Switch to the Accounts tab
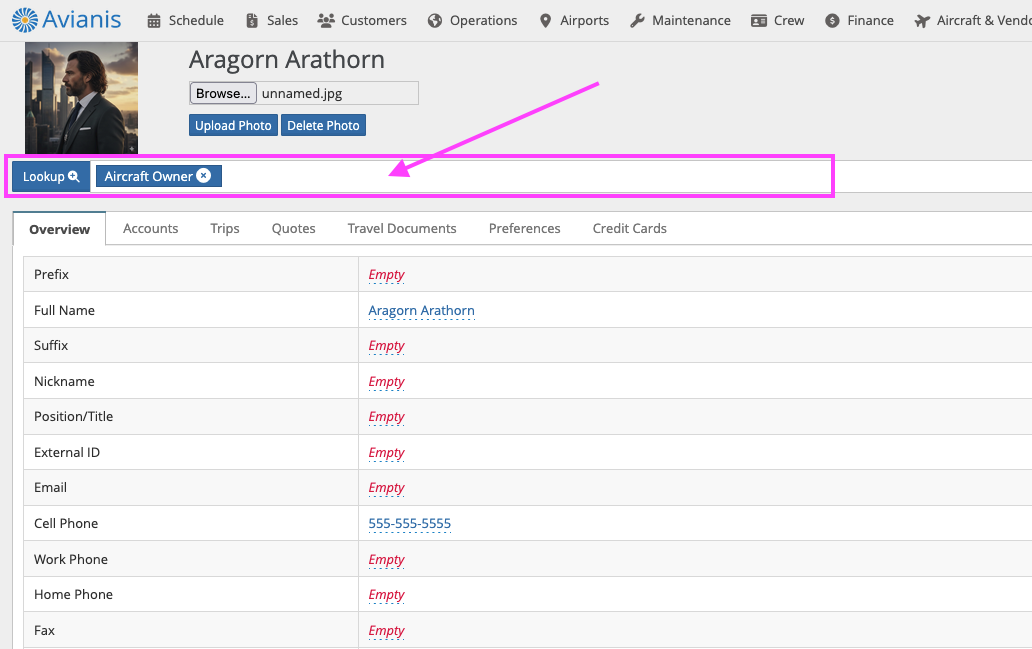This screenshot has width=1032, height=649. click(x=151, y=228)
